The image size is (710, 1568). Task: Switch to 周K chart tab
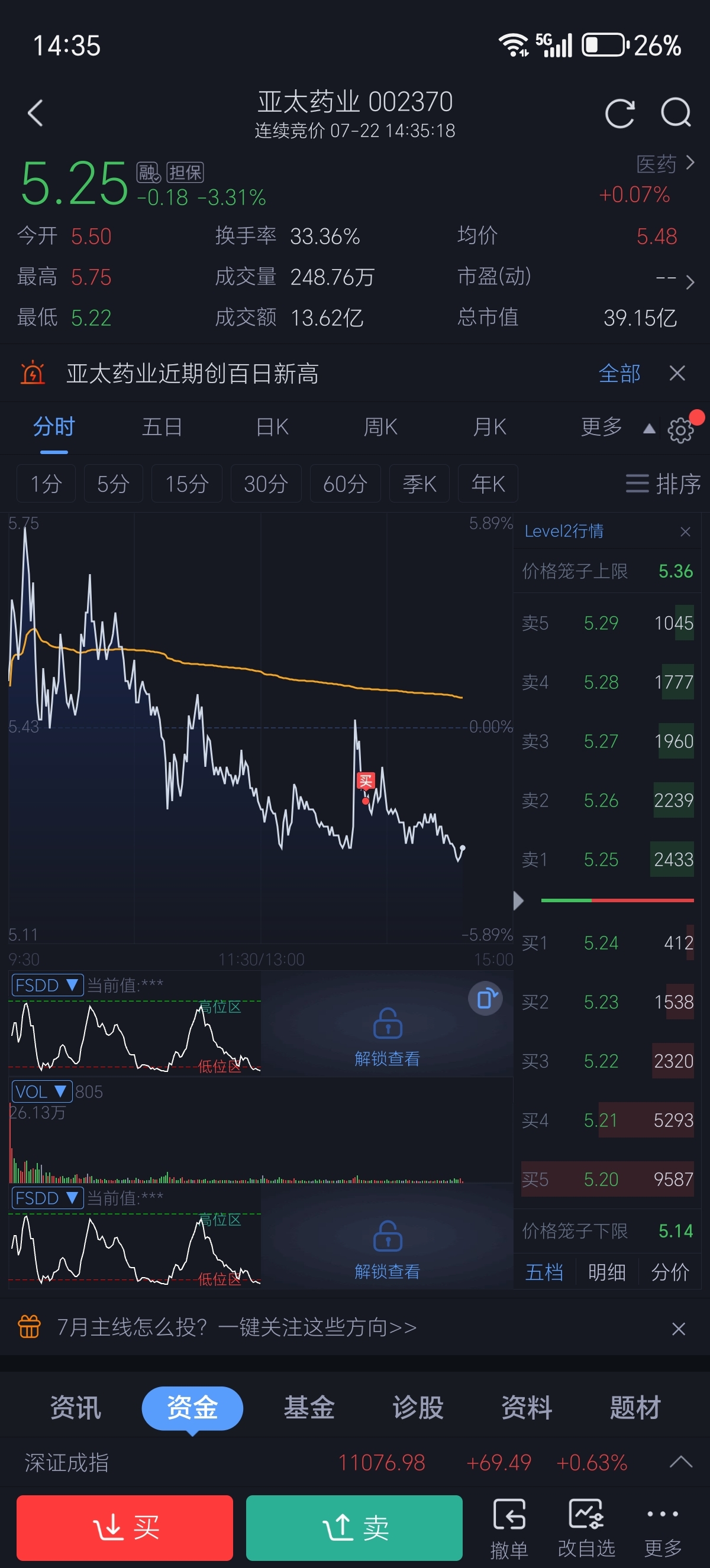coord(380,427)
